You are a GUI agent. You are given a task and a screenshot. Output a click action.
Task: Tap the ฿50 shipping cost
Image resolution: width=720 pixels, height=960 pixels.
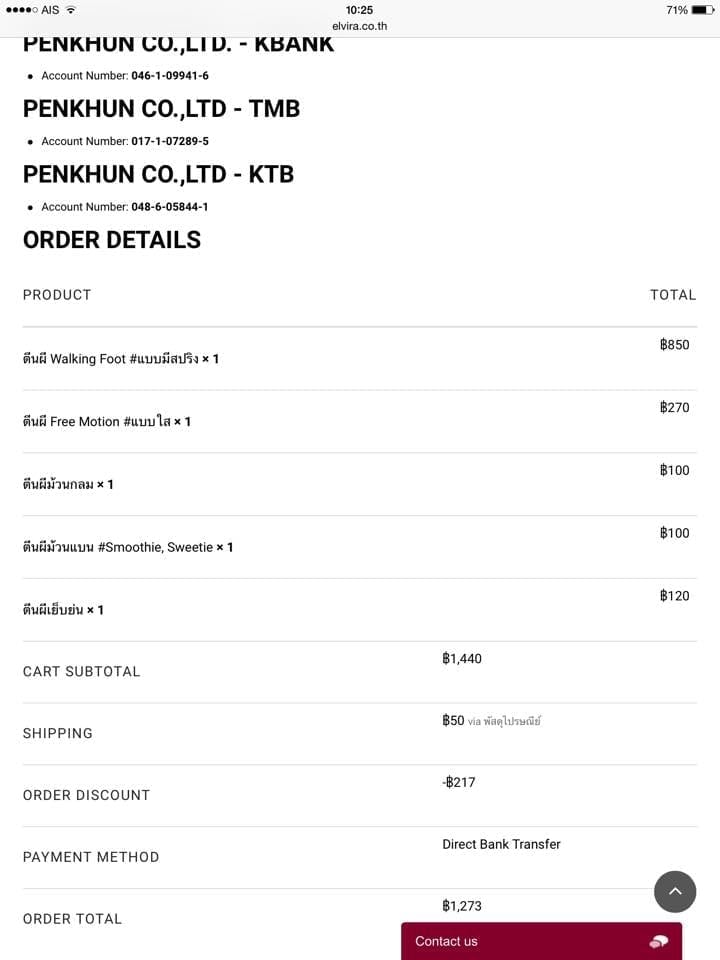point(453,720)
